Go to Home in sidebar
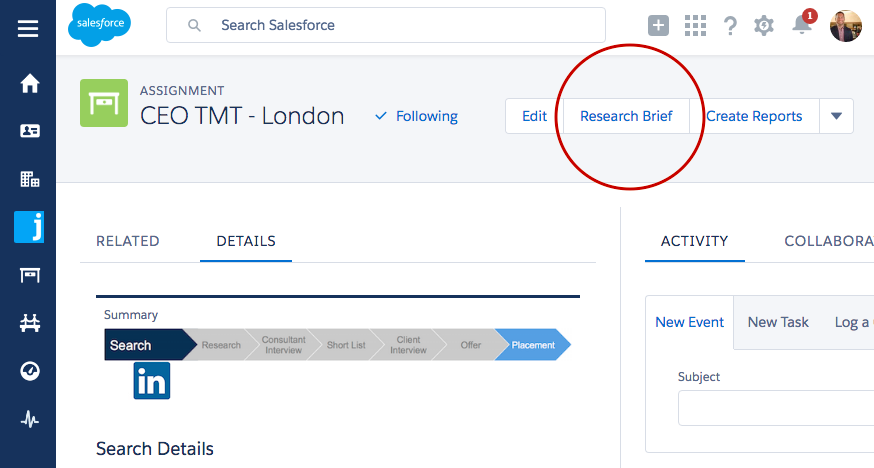This screenshot has height=468, width=874. click(30, 83)
